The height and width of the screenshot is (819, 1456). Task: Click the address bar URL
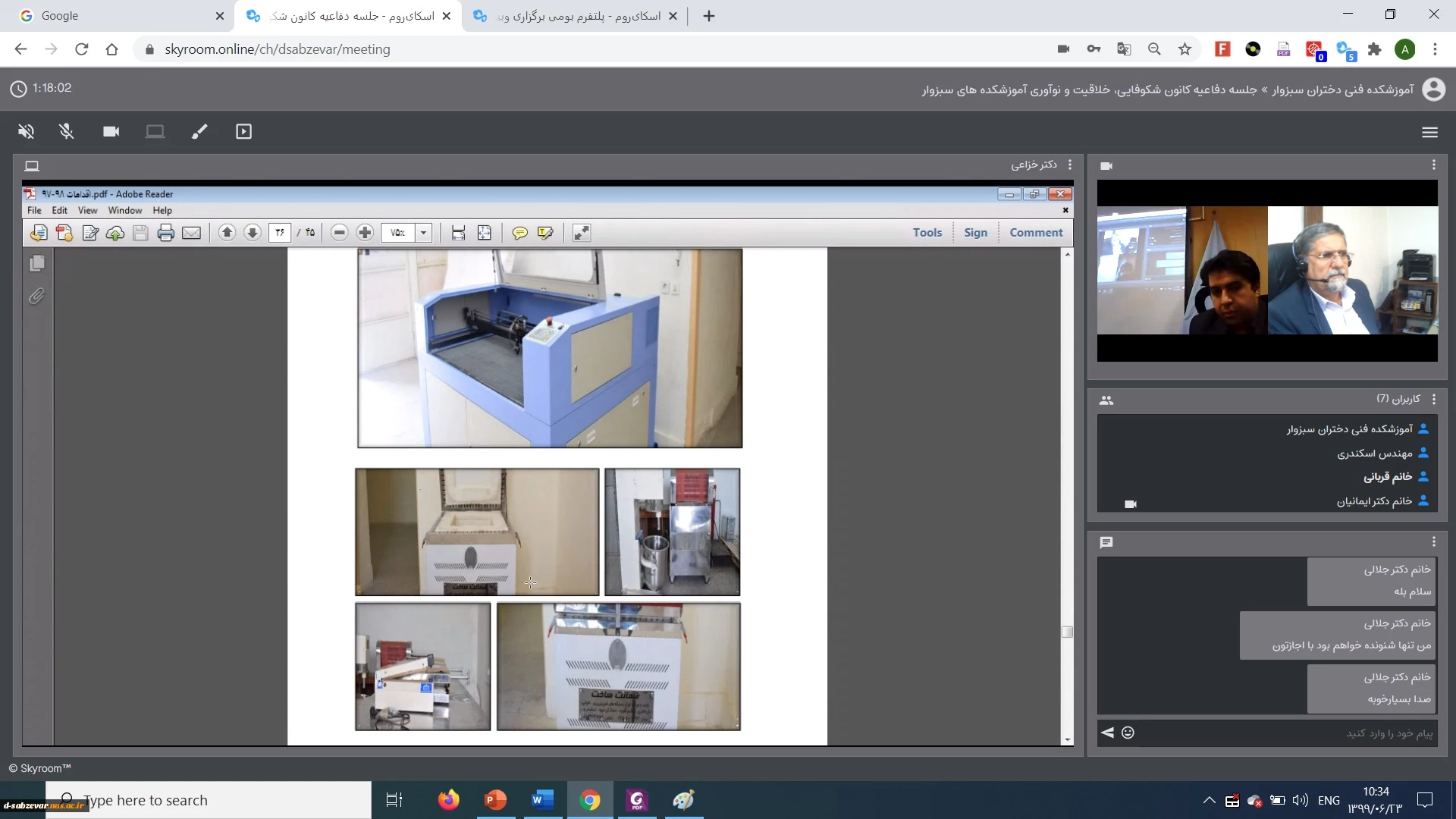(278, 49)
